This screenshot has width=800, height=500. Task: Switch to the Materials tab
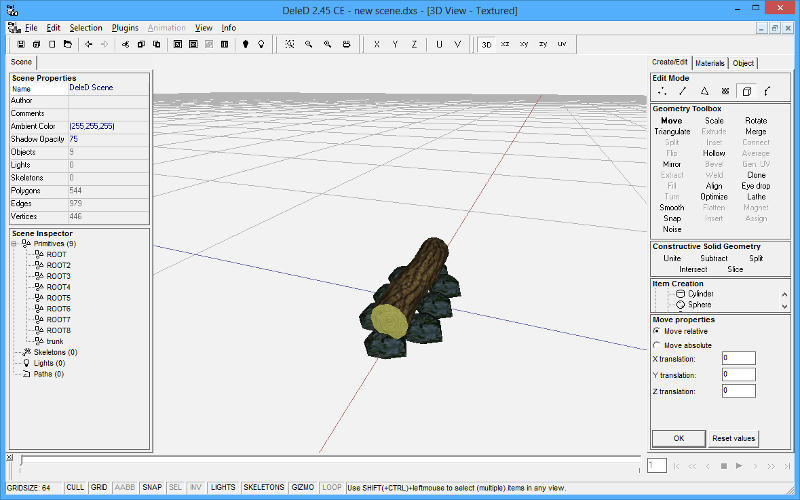coord(710,63)
